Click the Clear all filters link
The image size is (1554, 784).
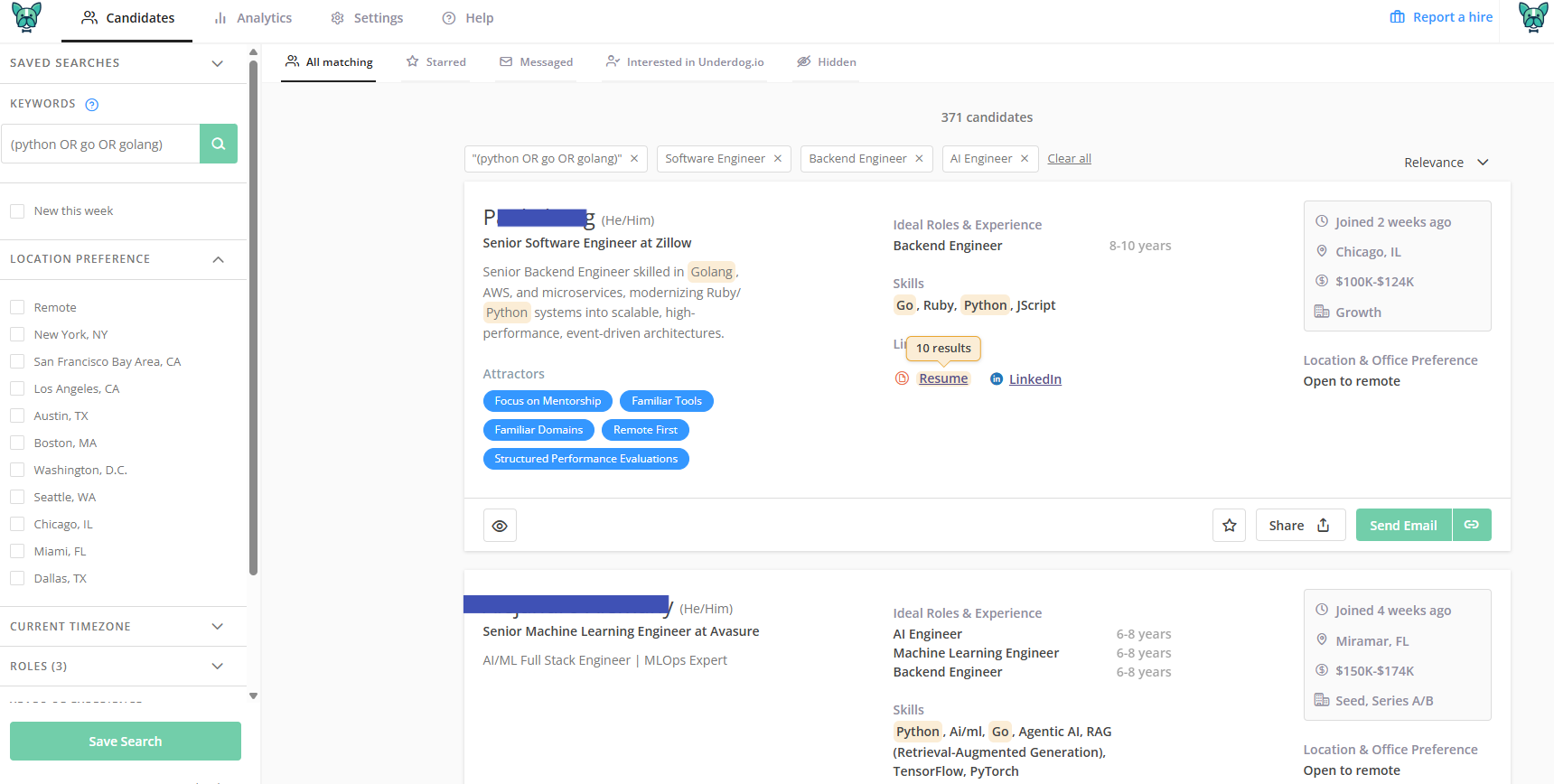(x=1070, y=159)
